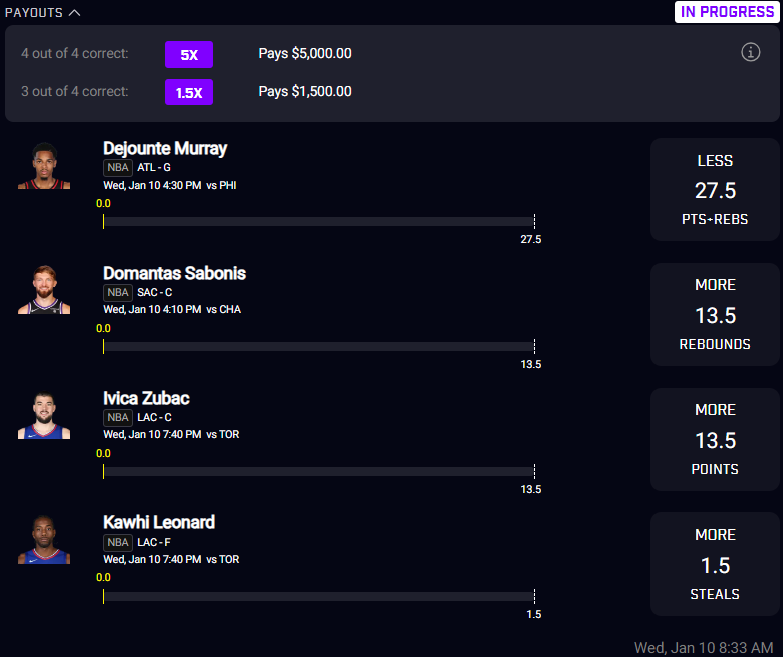
Task: Click NBA league tag for Kawhi Leonard
Action: tap(118, 542)
